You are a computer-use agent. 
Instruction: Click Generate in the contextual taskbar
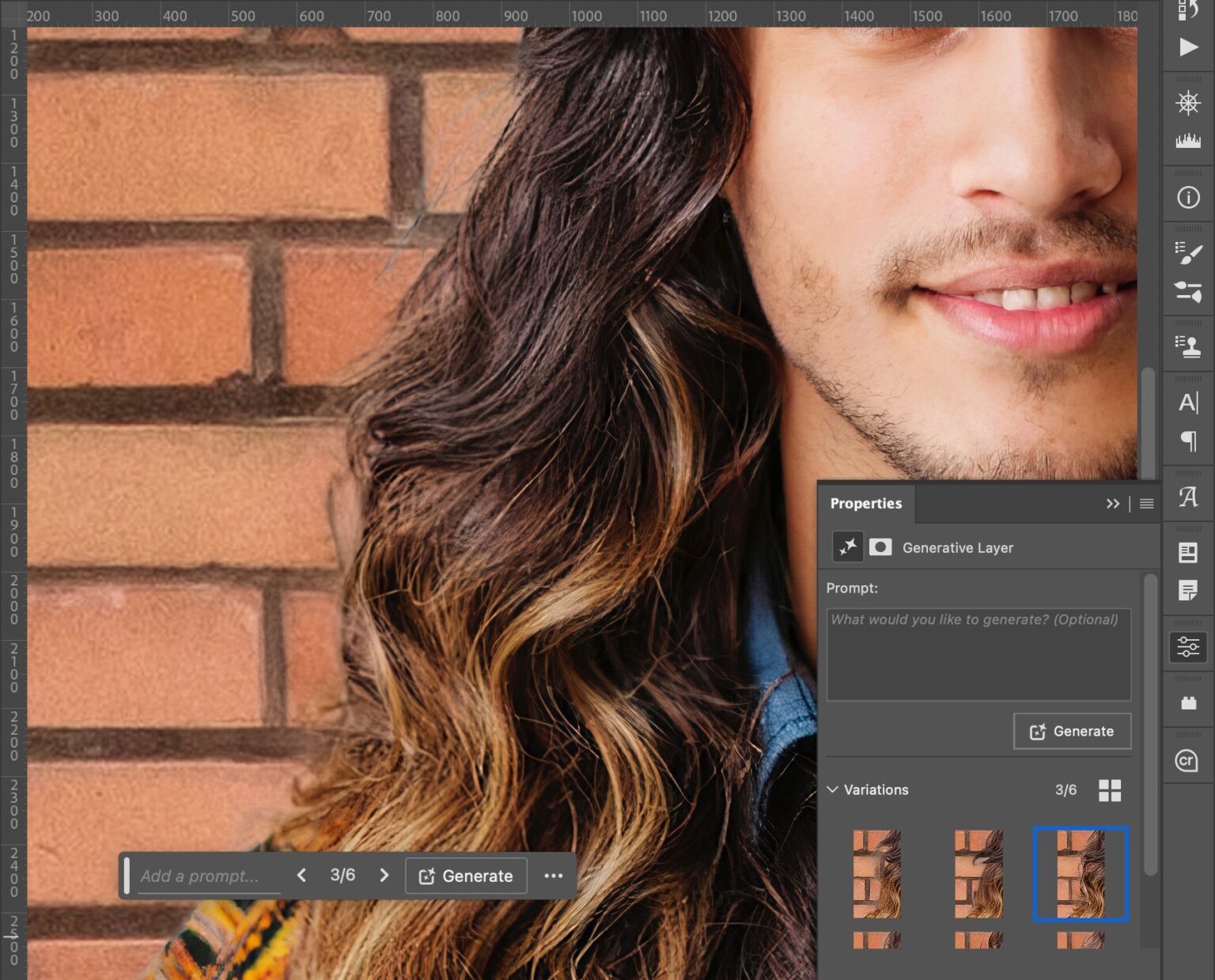point(465,876)
